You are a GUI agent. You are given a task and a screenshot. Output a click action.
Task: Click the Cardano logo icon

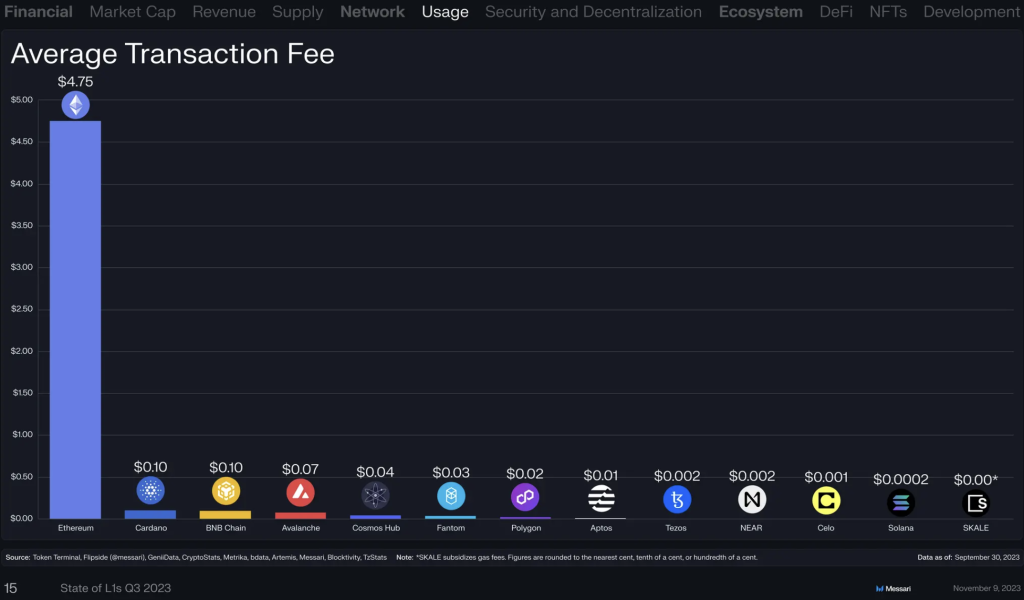(x=150, y=491)
